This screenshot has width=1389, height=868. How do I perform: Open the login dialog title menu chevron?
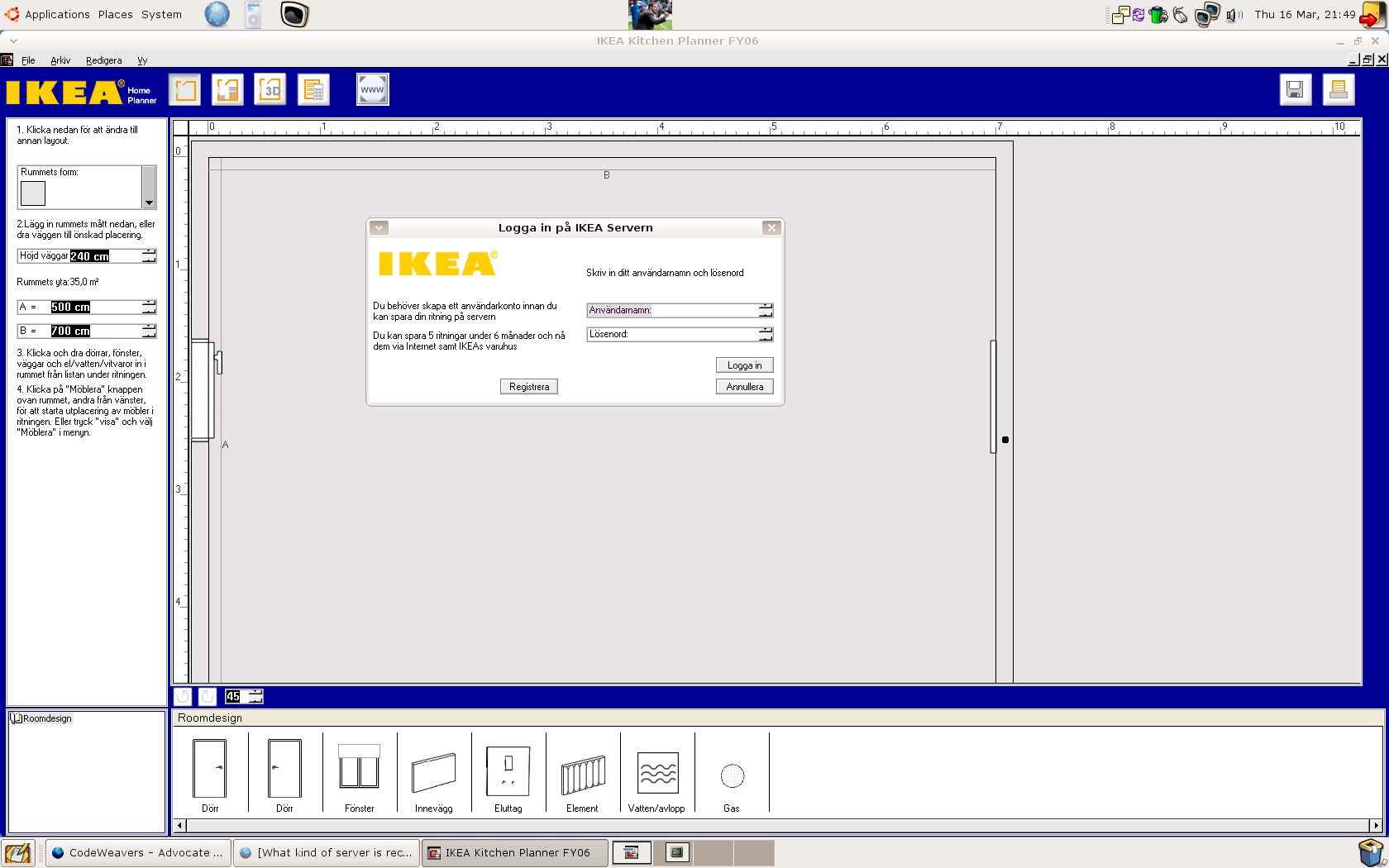379,227
